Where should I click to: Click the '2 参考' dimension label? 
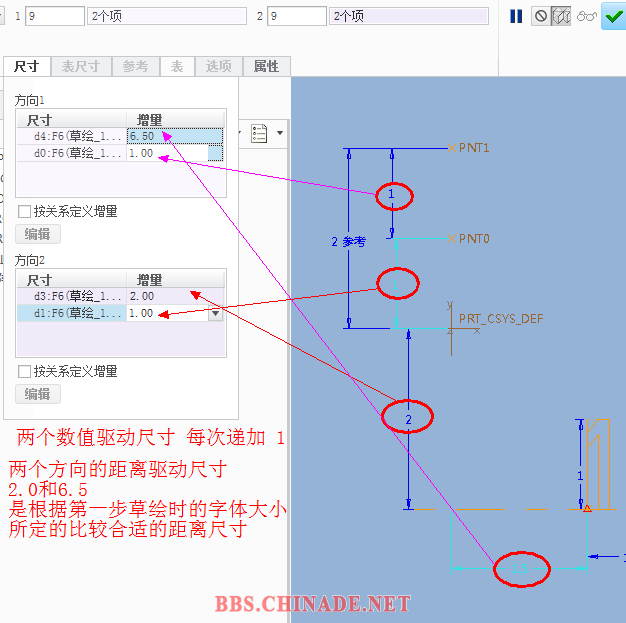pyautogui.click(x=348, y=242)
